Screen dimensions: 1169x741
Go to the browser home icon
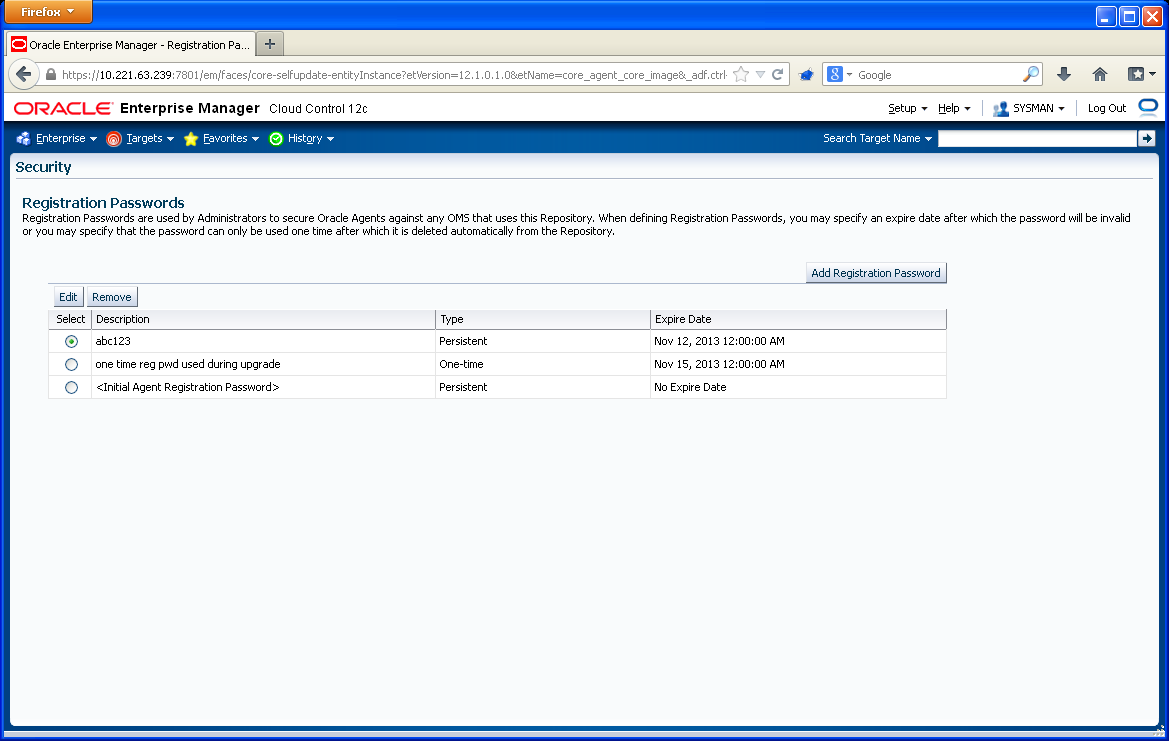tap(1100, 74)
